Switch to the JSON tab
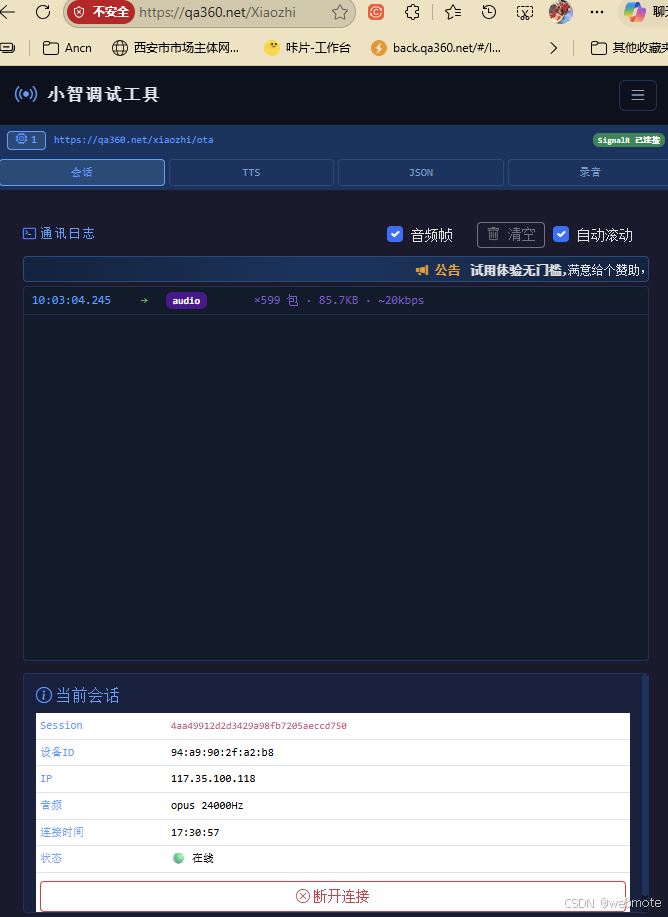Image resolution: width=668 pixels, height=917 pixels. click(x=421, y=173)
